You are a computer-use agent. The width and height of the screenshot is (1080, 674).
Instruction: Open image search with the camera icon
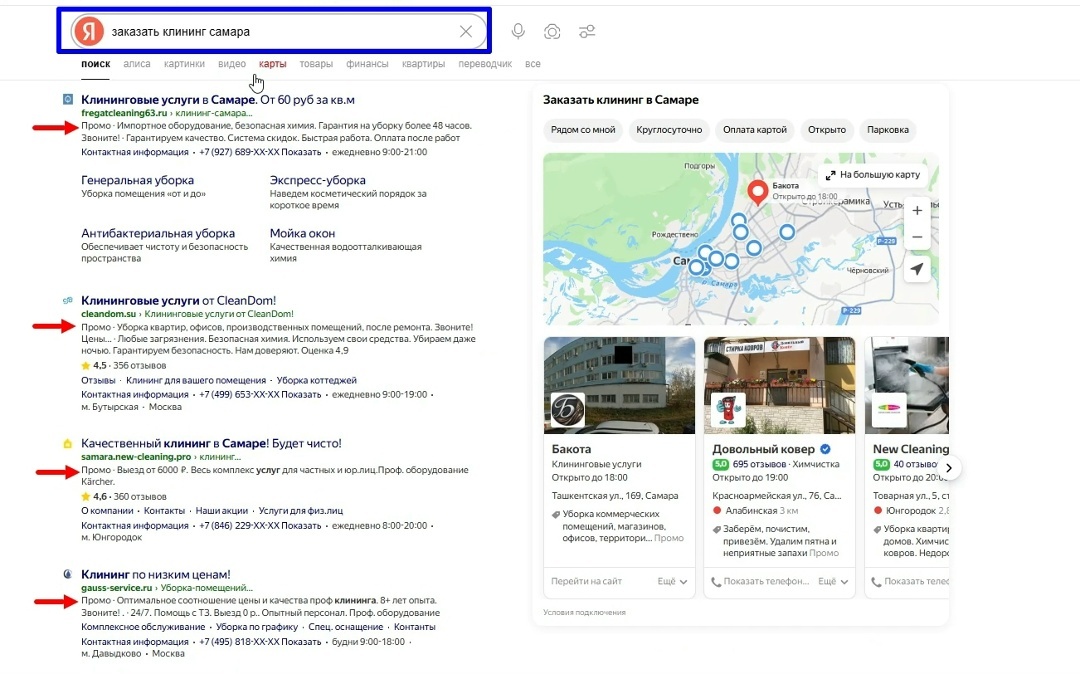(552, 32)
